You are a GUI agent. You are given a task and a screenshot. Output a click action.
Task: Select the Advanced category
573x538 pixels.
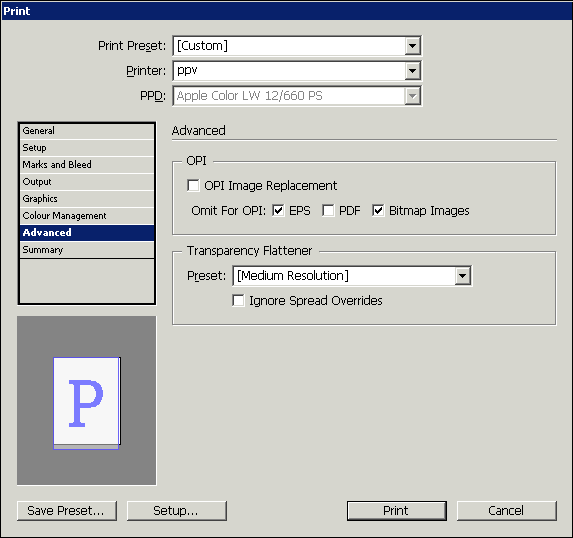[87, 233]
